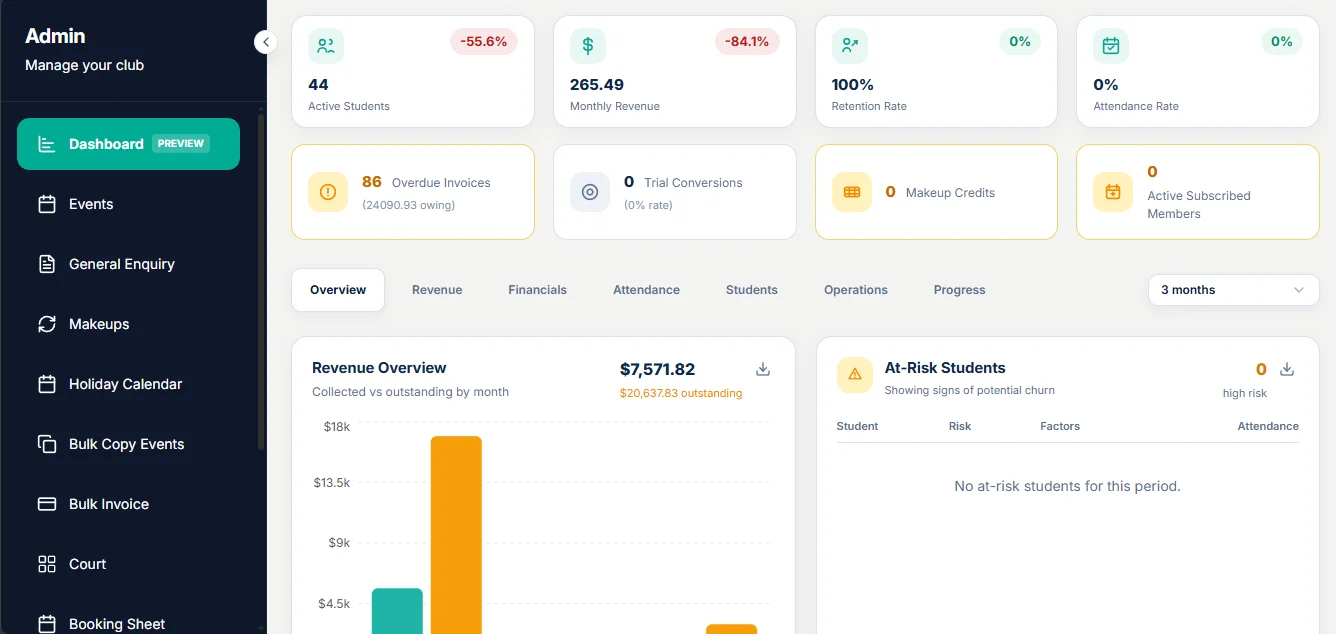Click the Monthly Revenue dollar icon

point(588,46)
